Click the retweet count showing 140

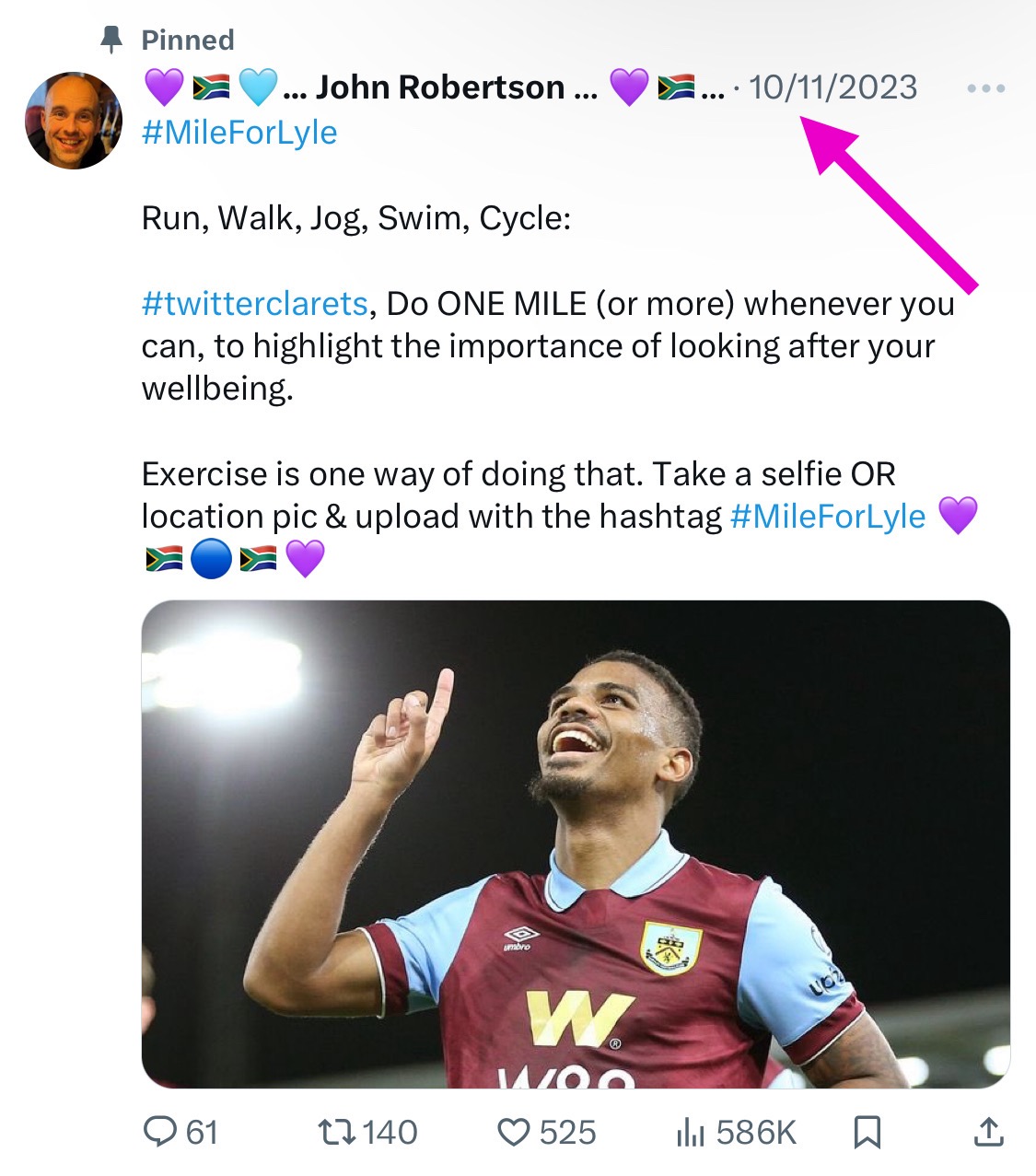pos(390,1132)
